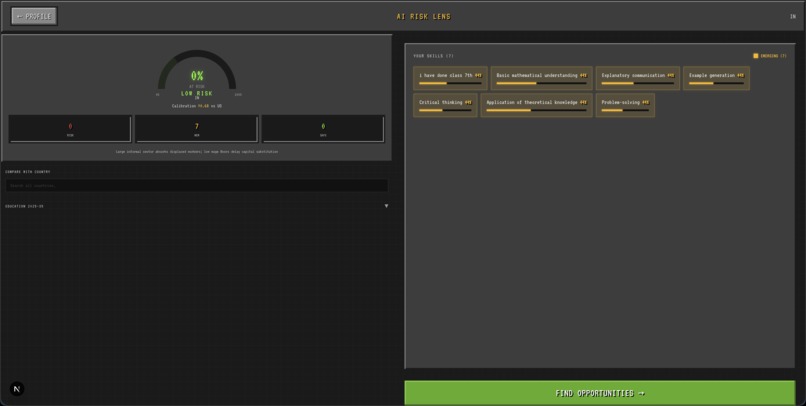Click the Emerging (7) legend label
This screenshot has height=406, width=806.
tap(773, 56)
